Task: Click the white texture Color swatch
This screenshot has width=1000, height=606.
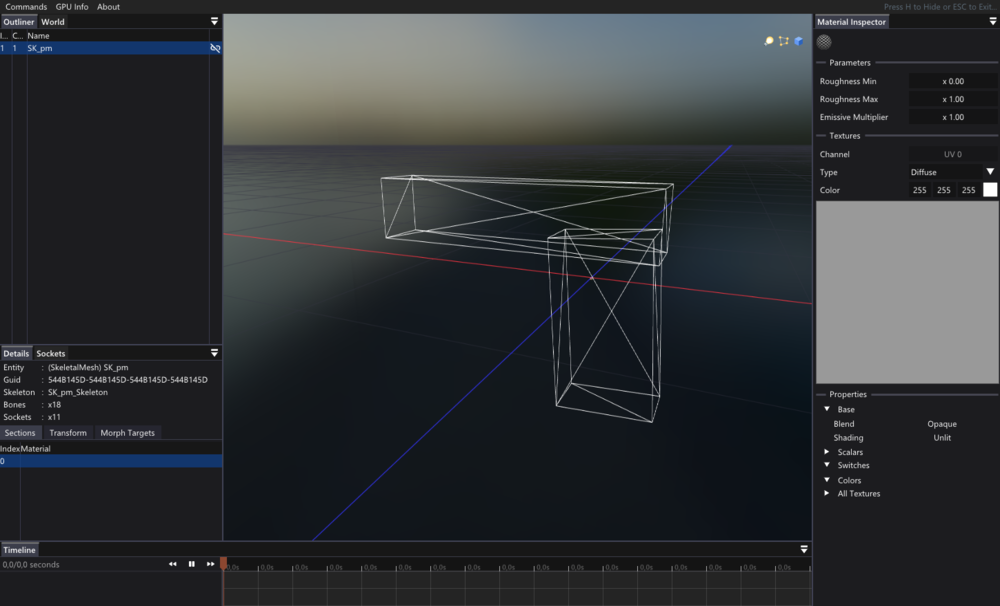Action: point(989,189)
